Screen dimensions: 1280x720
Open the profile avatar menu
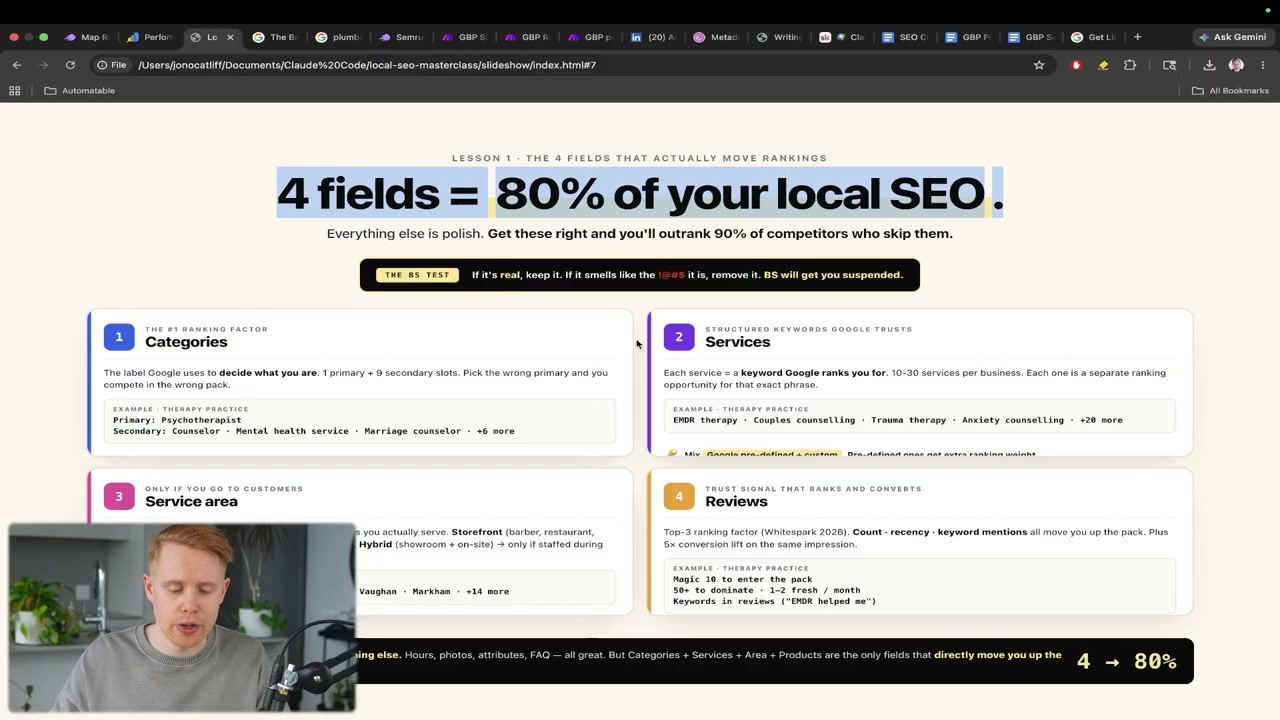pyautogui.click(x=1236, y=65)
